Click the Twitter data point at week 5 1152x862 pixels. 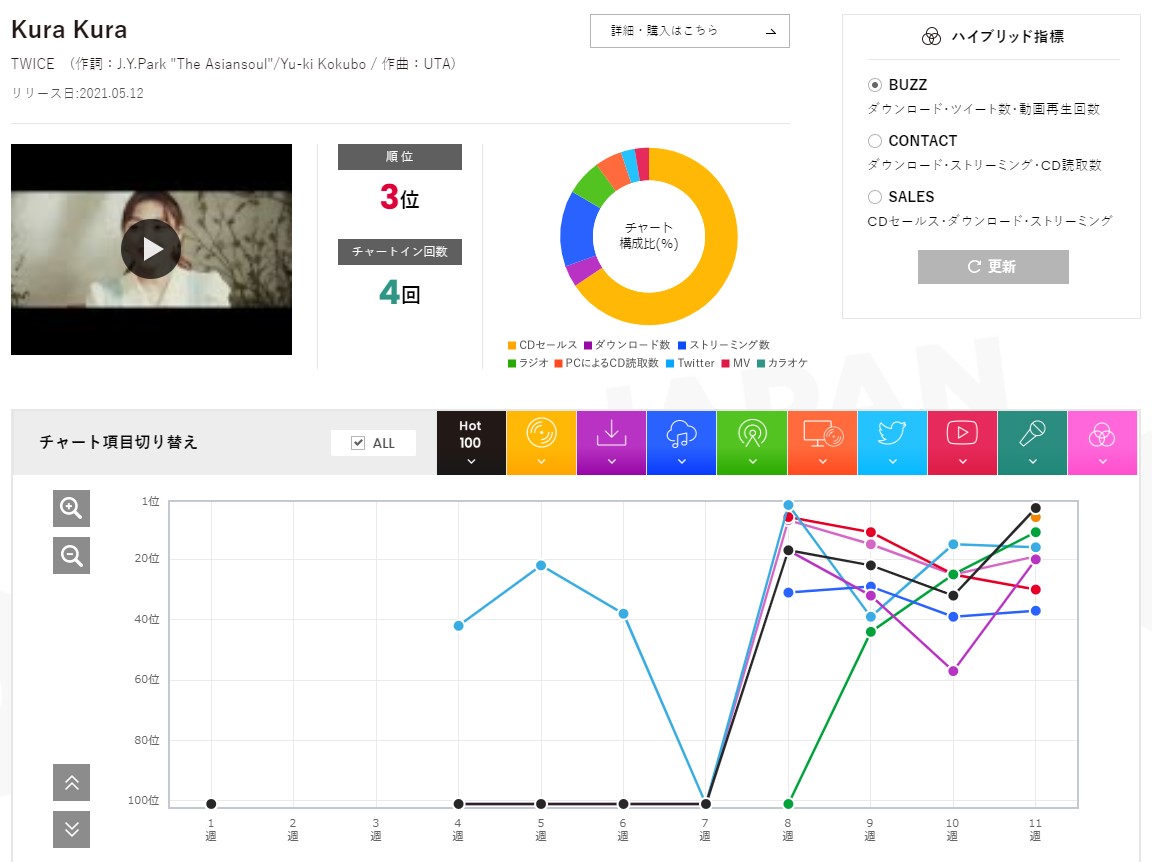[541, 565]
